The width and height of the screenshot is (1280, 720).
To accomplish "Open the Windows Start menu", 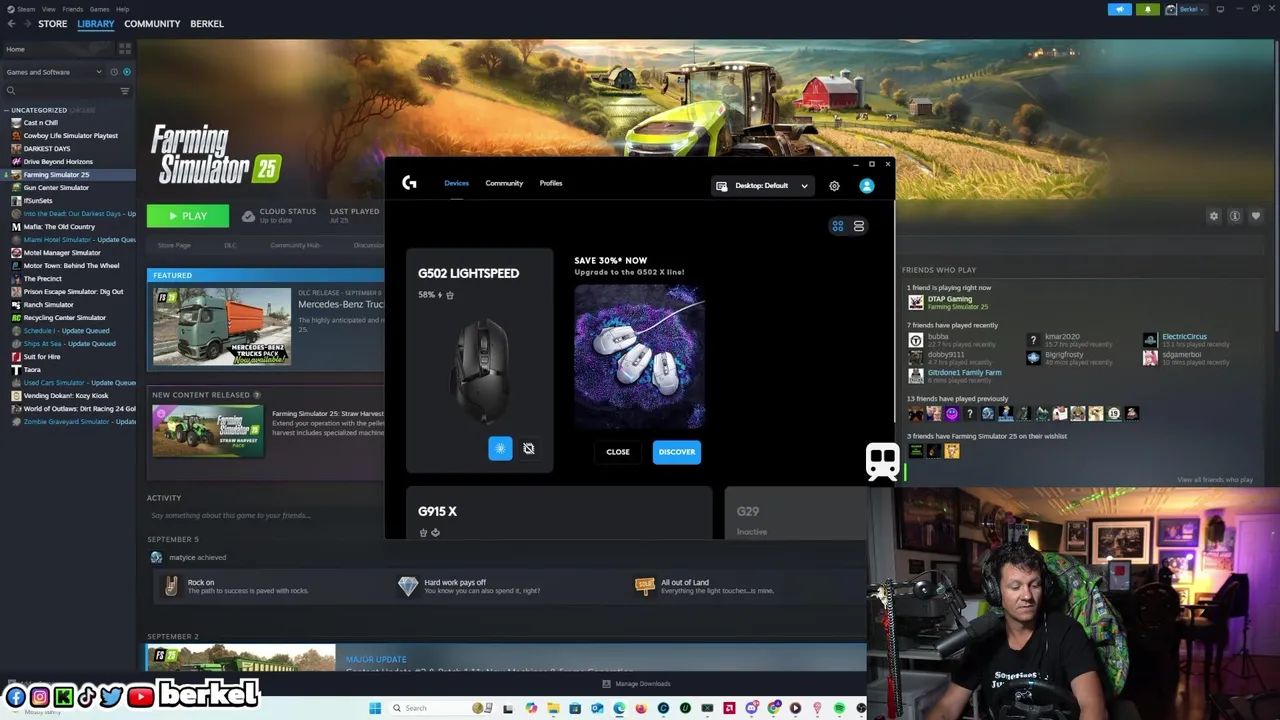I will (x=375, y=708).
